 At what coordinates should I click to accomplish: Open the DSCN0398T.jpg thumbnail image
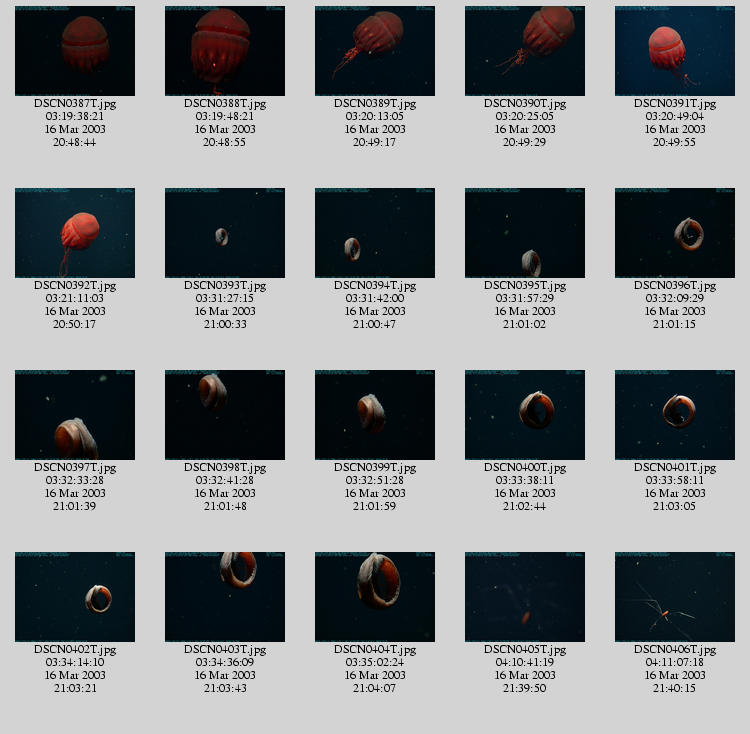pyautogui.click(x=225, y=415)
